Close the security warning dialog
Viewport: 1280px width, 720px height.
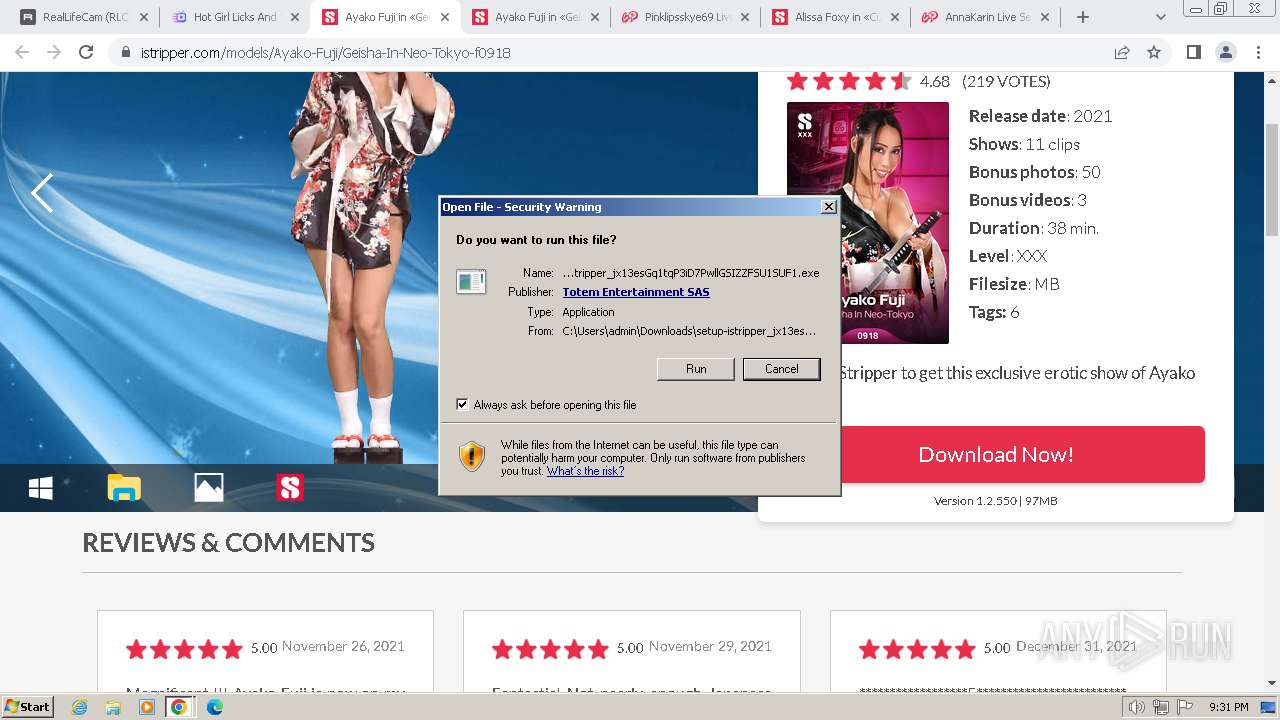[x=828, y=207]
